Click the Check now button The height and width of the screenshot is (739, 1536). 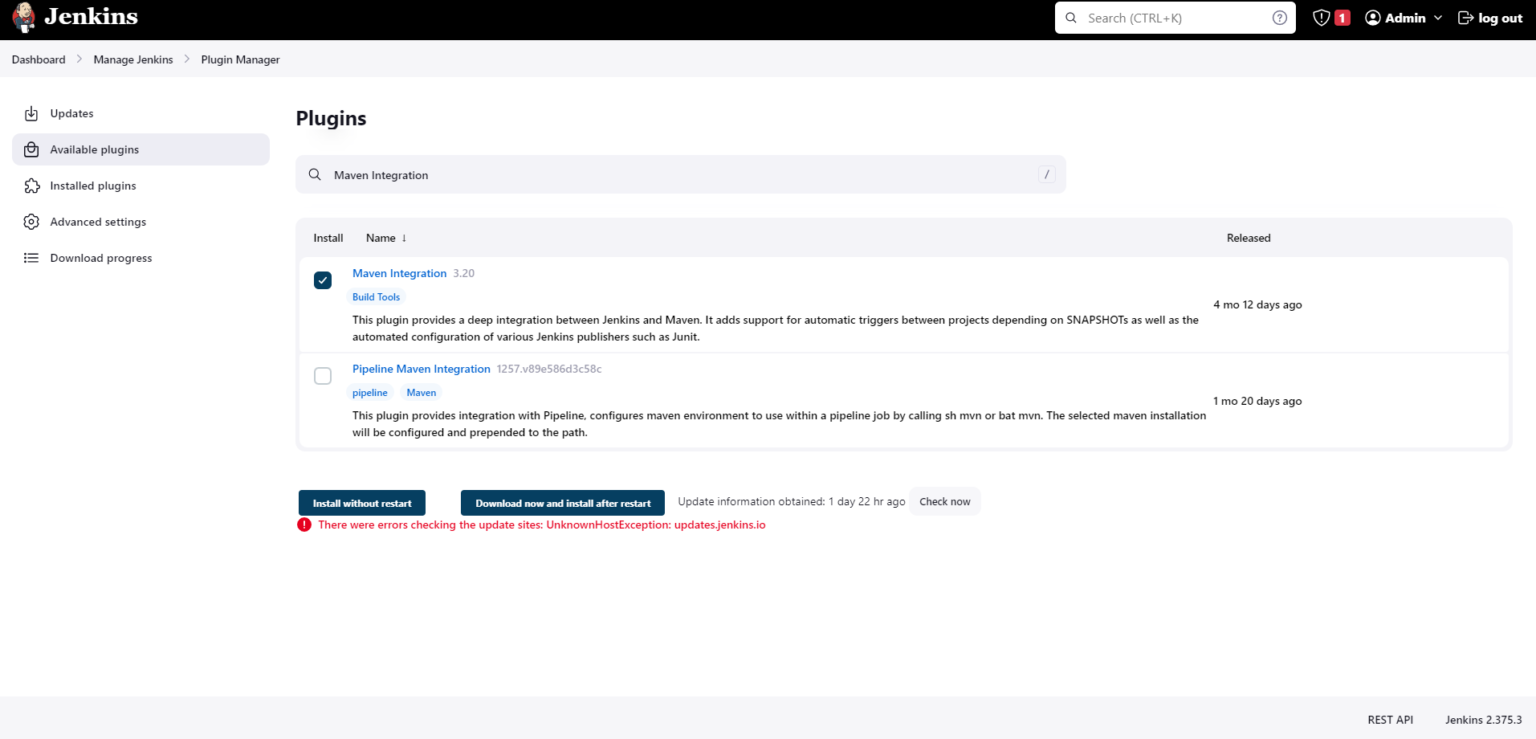pos(944,501)
